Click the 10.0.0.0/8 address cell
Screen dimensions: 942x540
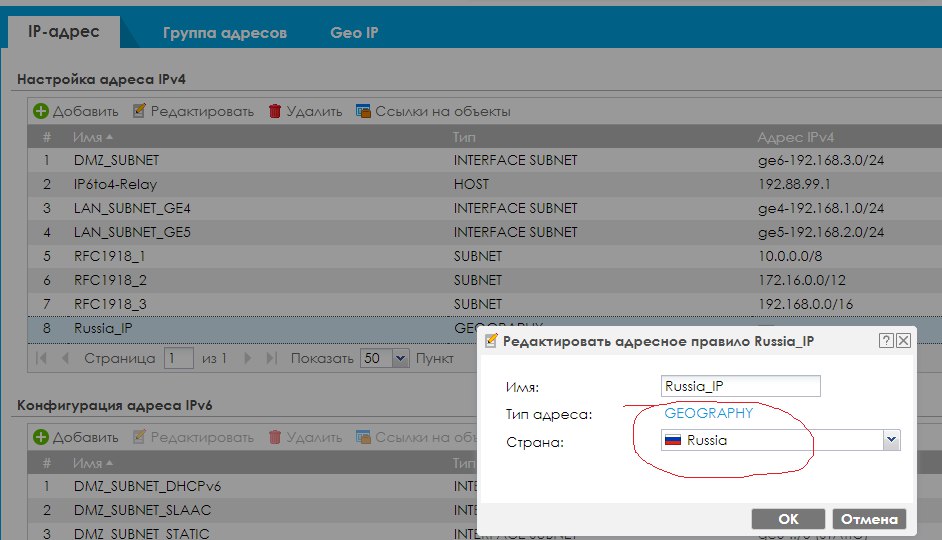pos(790,256)
